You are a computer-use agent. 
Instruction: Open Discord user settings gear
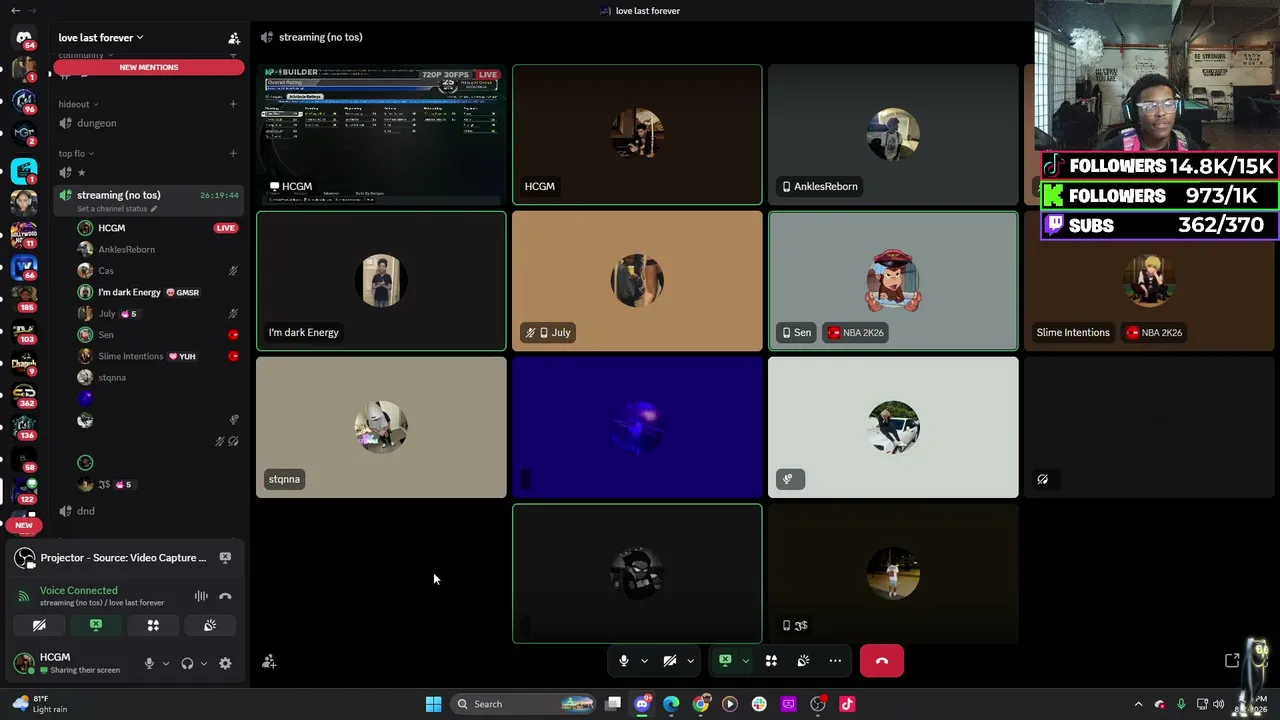point(225,663)
